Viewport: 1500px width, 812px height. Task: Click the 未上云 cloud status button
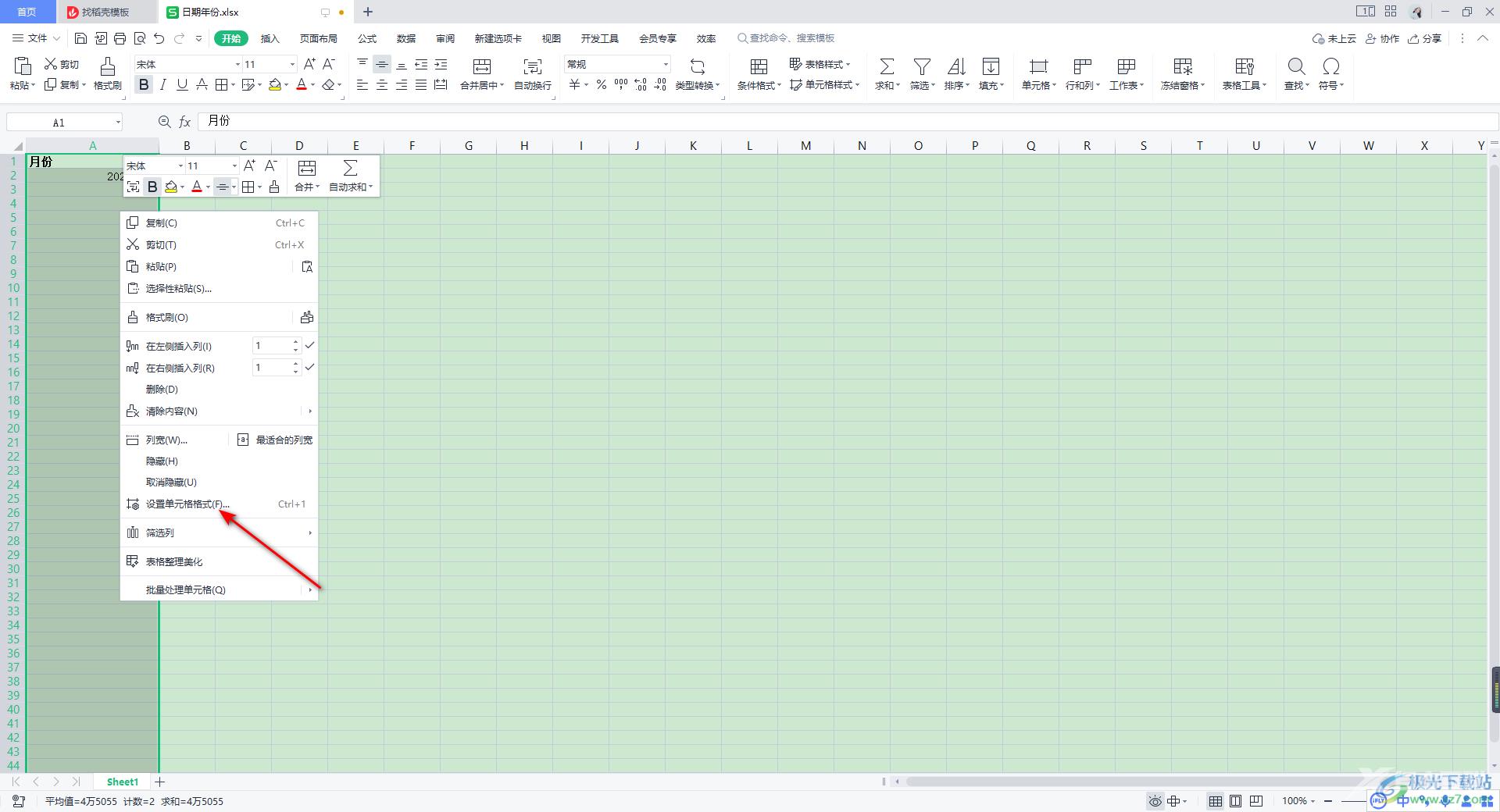[x=1334, y=38]
